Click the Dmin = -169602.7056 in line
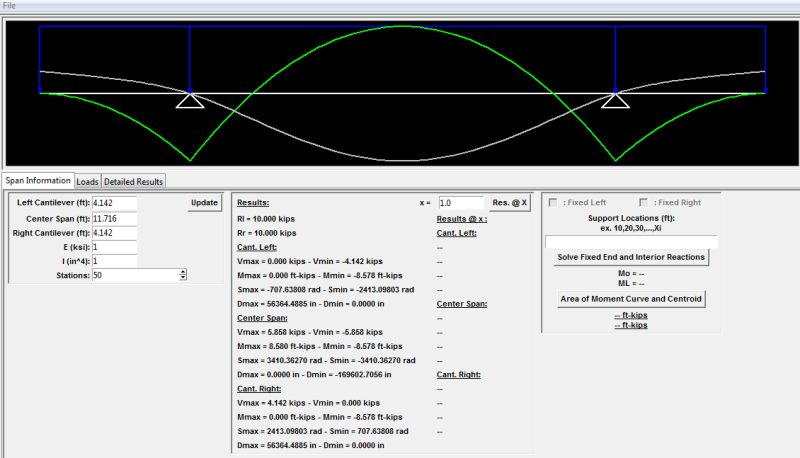800x458 pixels. (x=314, y=374)
